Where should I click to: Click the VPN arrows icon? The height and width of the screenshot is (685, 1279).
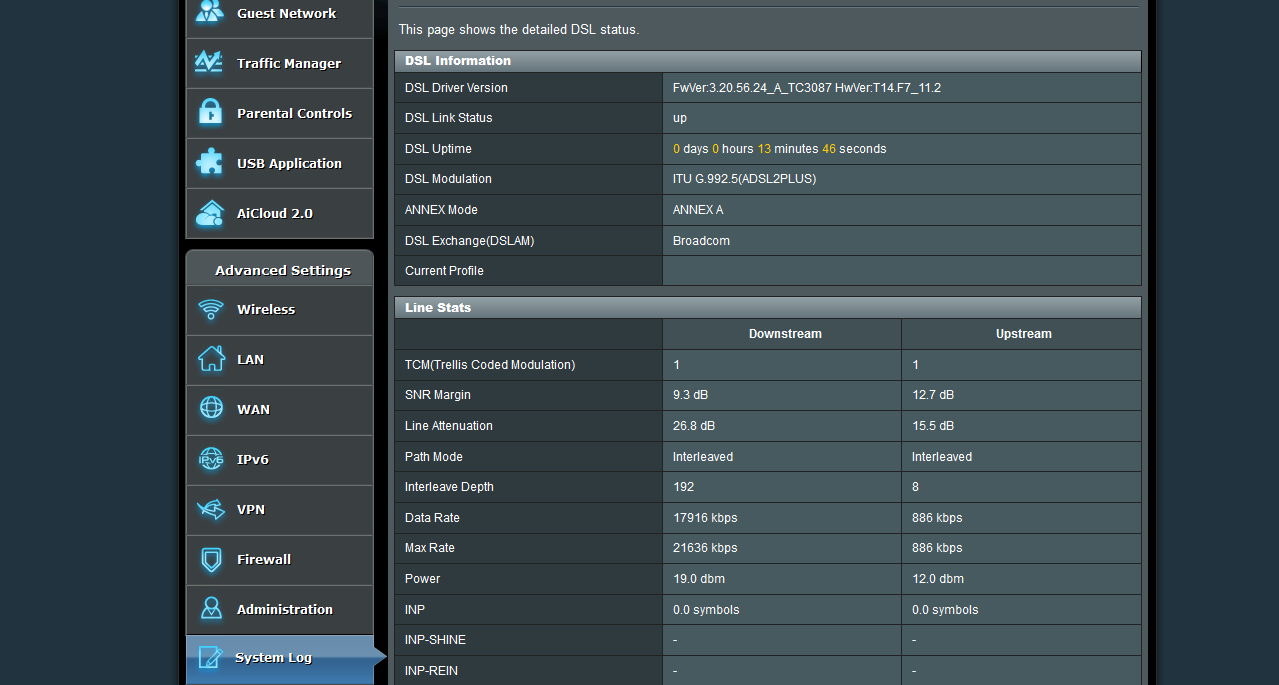pyautogui.click(x=211, y=509)
